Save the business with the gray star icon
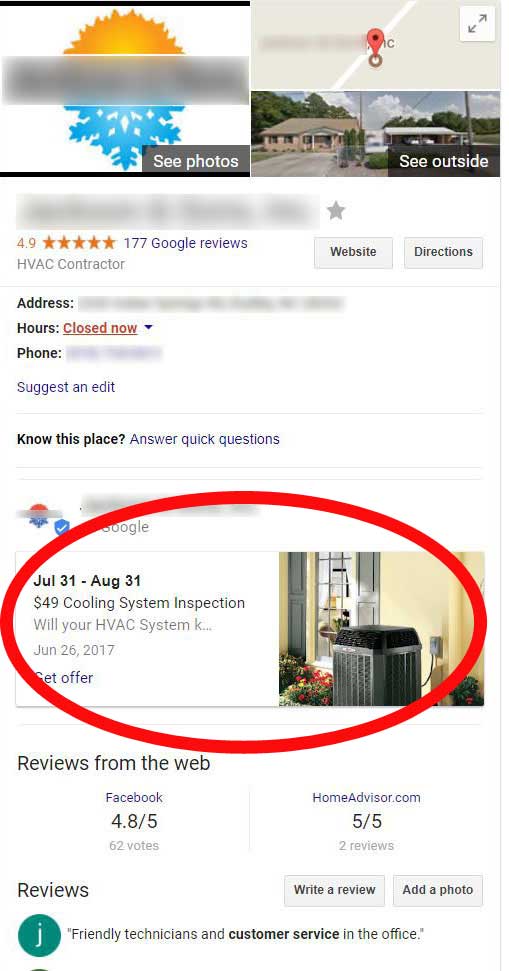The height and width of the screenshot is (971, 509). pos(336,211)
